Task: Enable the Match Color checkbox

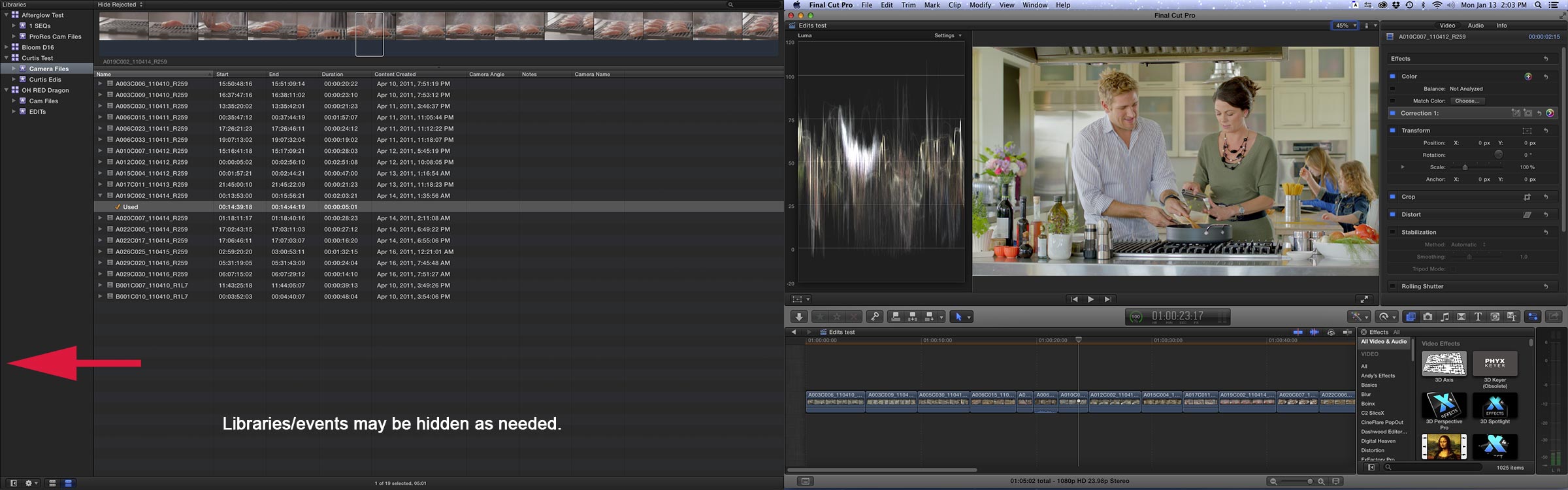Action: [1392, 101]
